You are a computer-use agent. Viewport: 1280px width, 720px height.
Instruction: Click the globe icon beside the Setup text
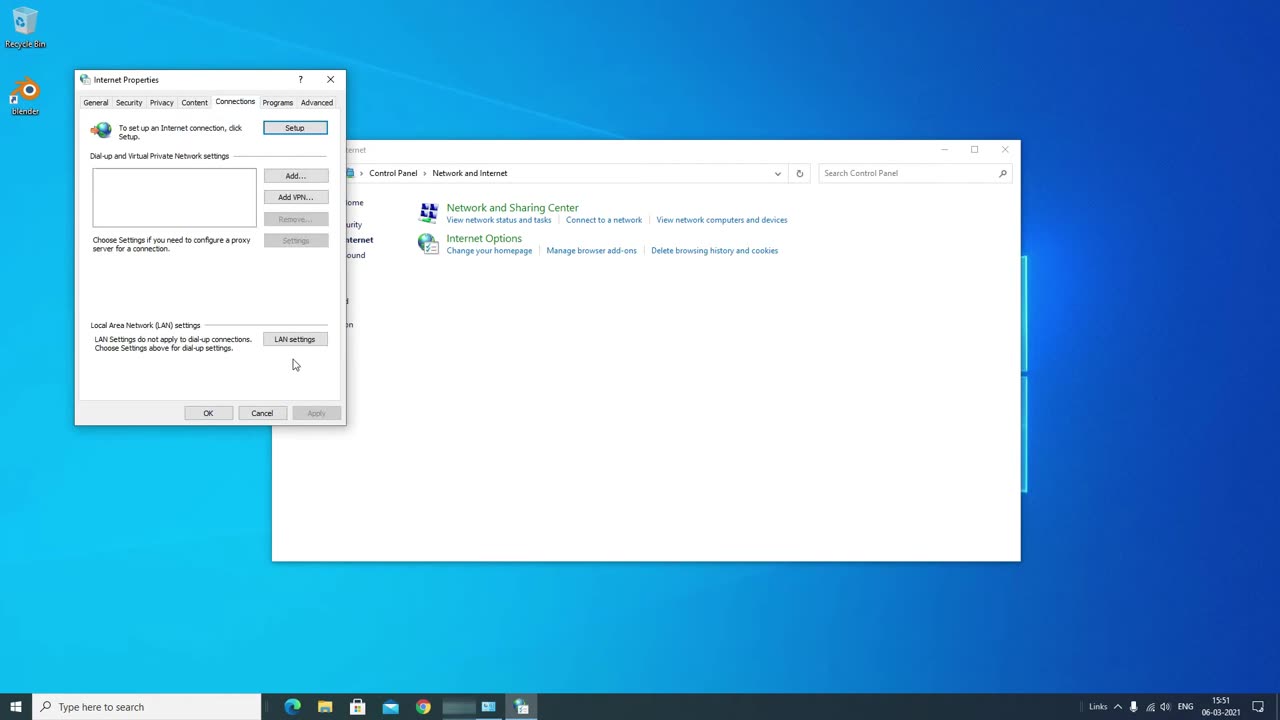coord(101,130)
